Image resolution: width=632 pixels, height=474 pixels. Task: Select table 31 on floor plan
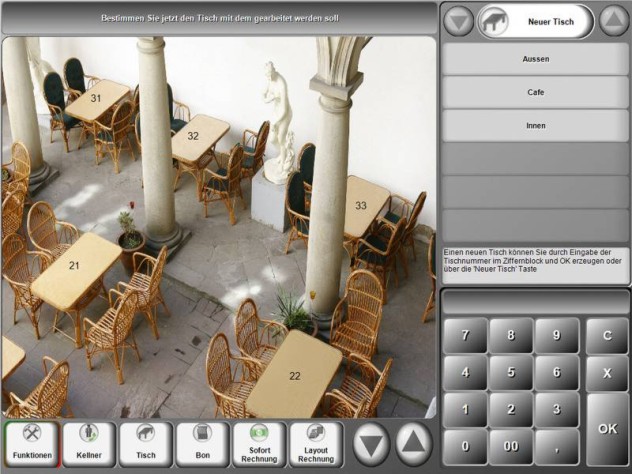pyautogui.click(x=96, y=98)
